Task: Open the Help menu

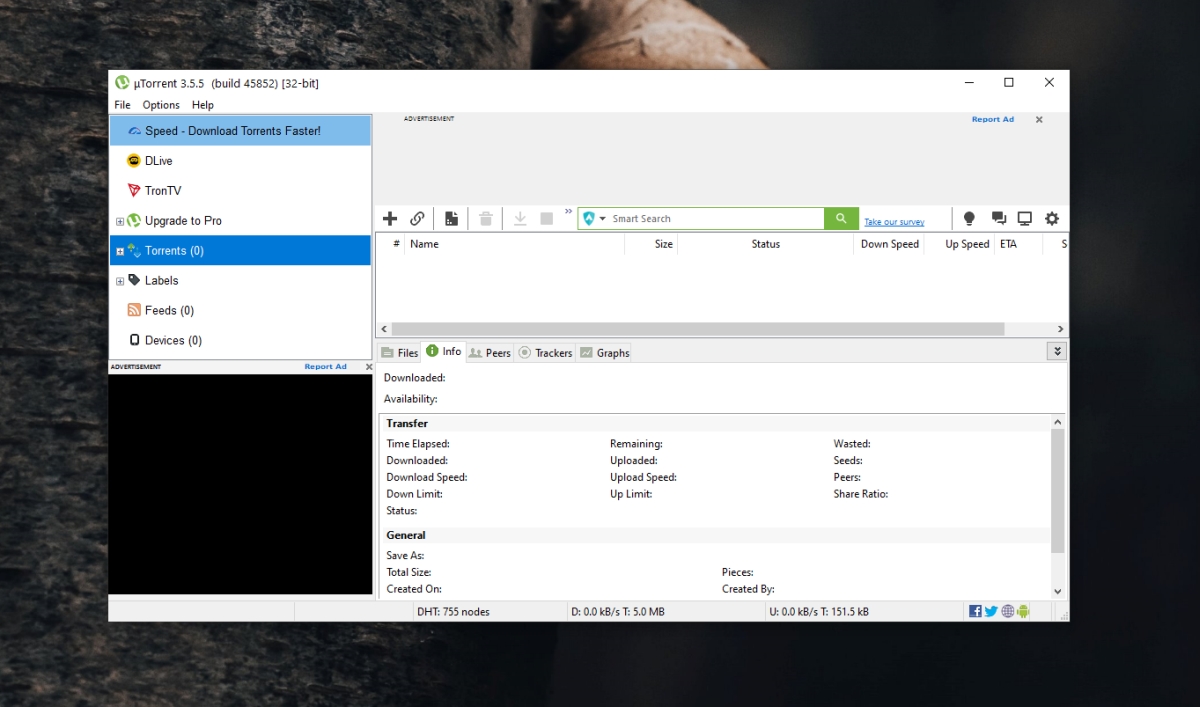Action: (203, 105)
